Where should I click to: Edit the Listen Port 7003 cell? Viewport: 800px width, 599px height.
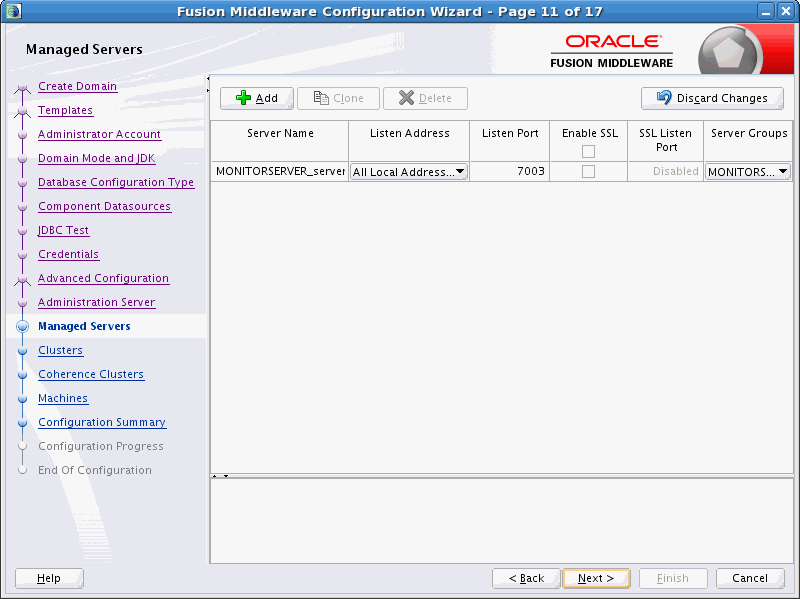click(x=509, y=171)
